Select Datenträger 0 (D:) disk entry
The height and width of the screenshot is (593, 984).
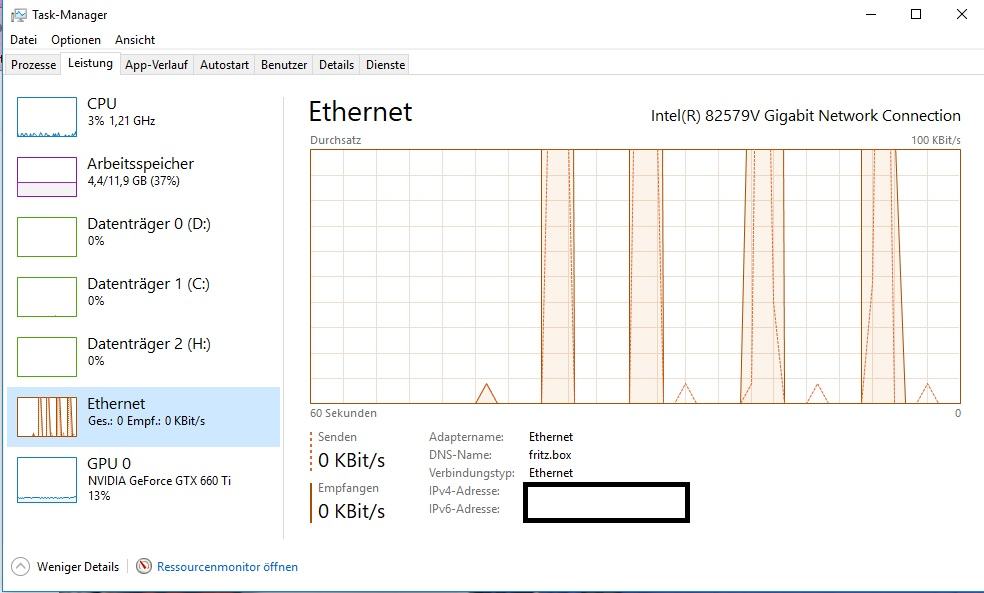pos(143,237)
